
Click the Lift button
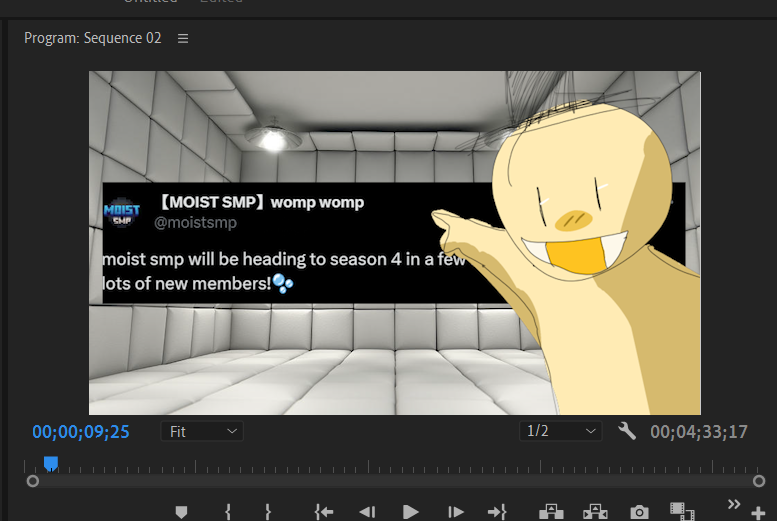click(551, 512)
